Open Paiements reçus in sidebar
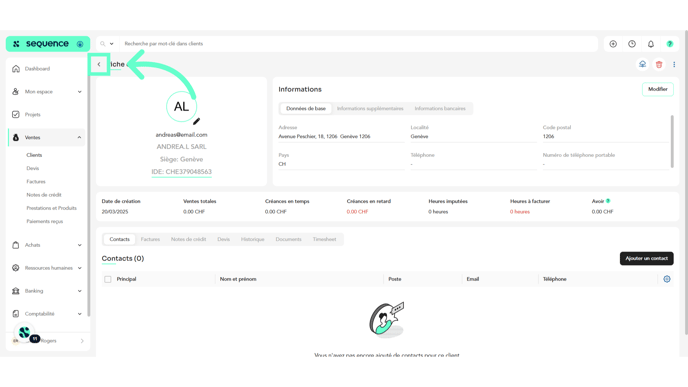688x387 pixels. pos(44,222)
